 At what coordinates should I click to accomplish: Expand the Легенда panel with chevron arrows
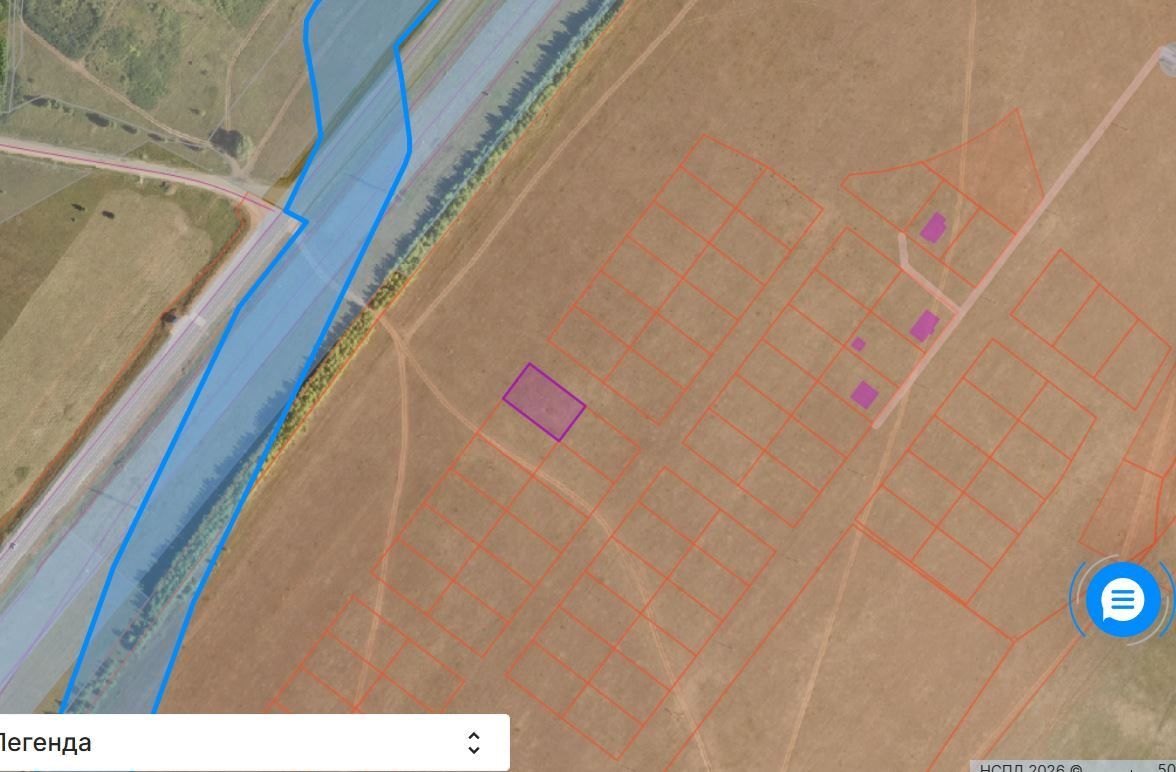pos(473,743)
